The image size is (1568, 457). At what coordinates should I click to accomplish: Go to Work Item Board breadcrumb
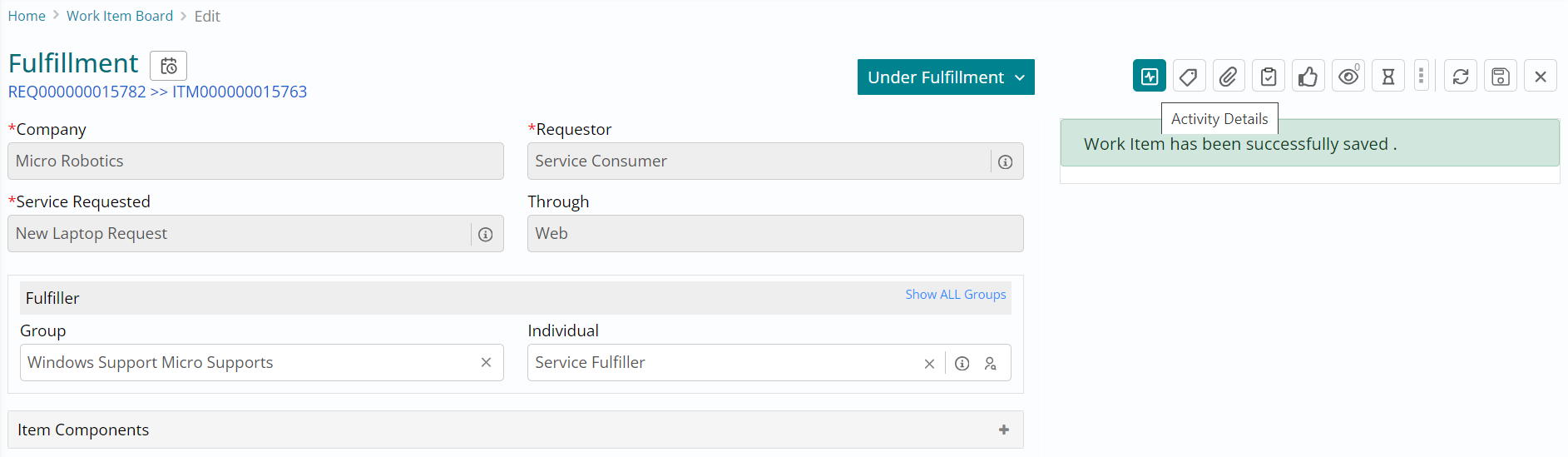tap(120, 16)
